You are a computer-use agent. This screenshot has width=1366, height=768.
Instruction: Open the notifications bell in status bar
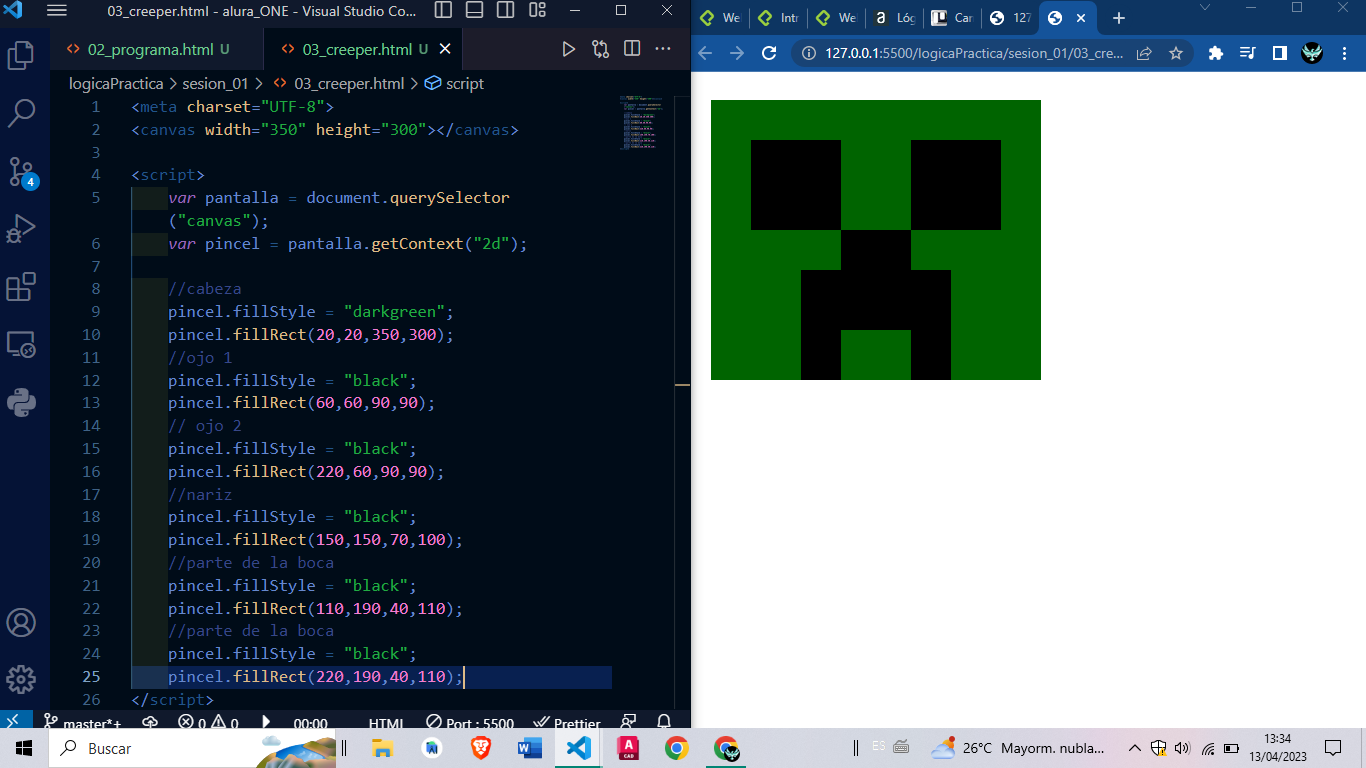point(663,723)
